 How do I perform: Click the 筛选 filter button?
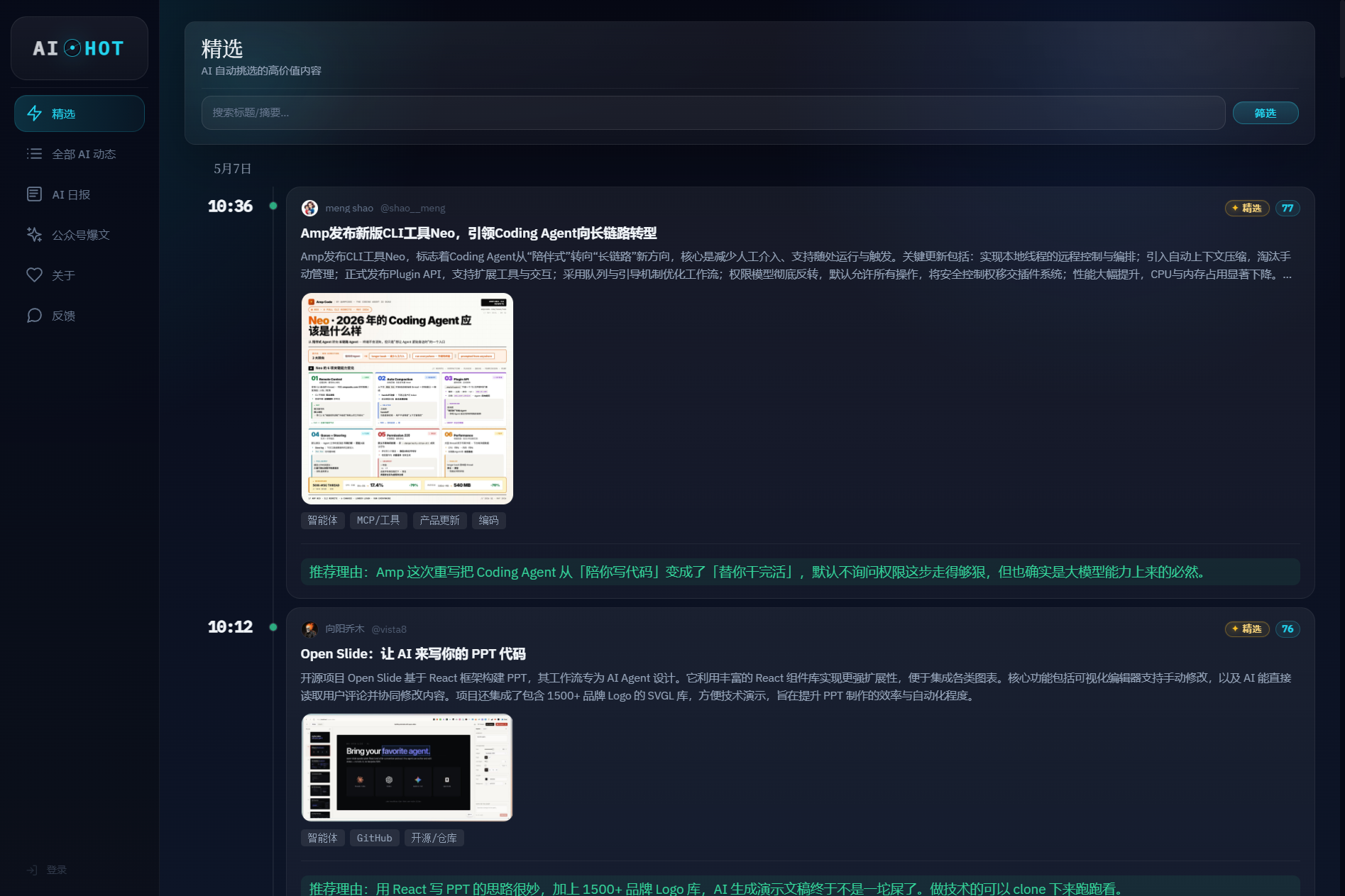tap(1266, 113)
